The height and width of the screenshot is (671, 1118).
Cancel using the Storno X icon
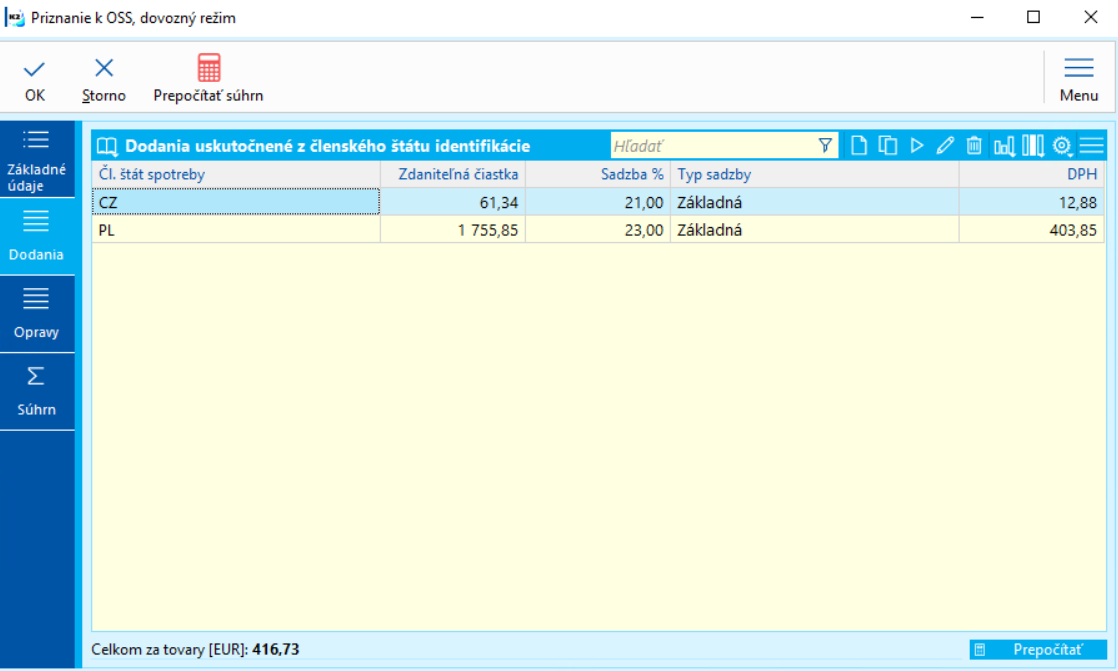click(104, 68)
